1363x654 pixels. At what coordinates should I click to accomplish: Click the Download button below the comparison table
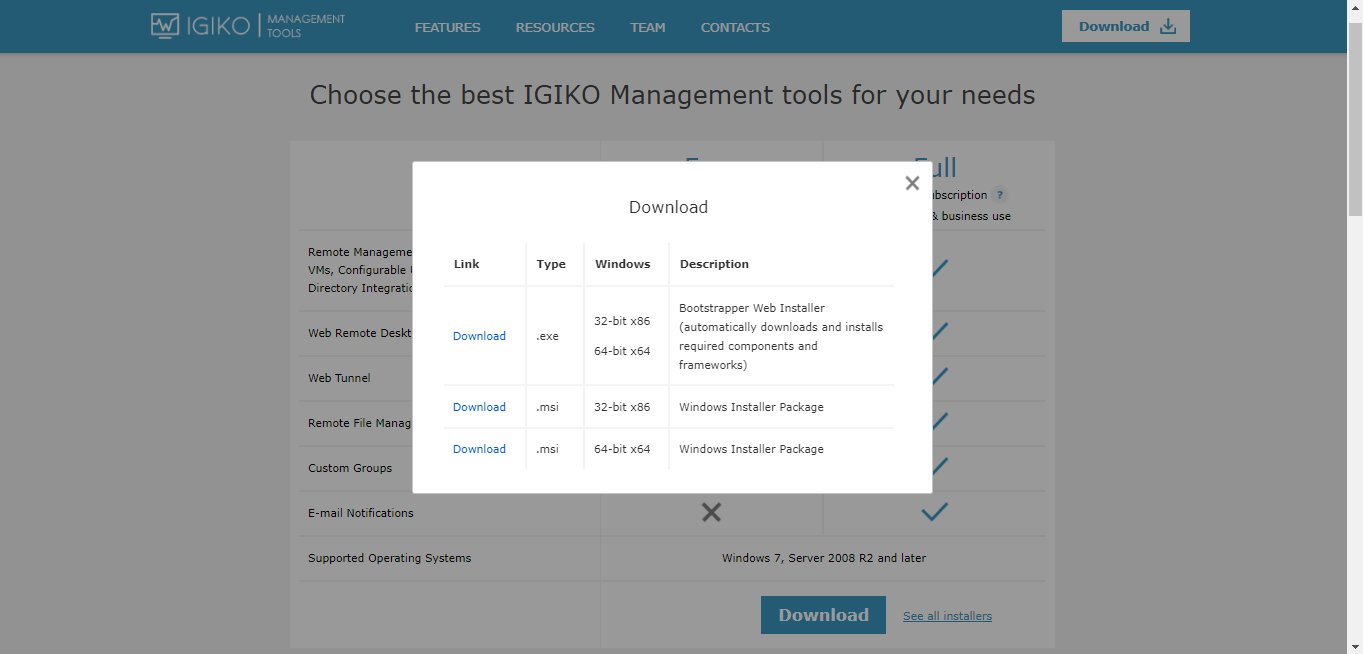(823, 615)
